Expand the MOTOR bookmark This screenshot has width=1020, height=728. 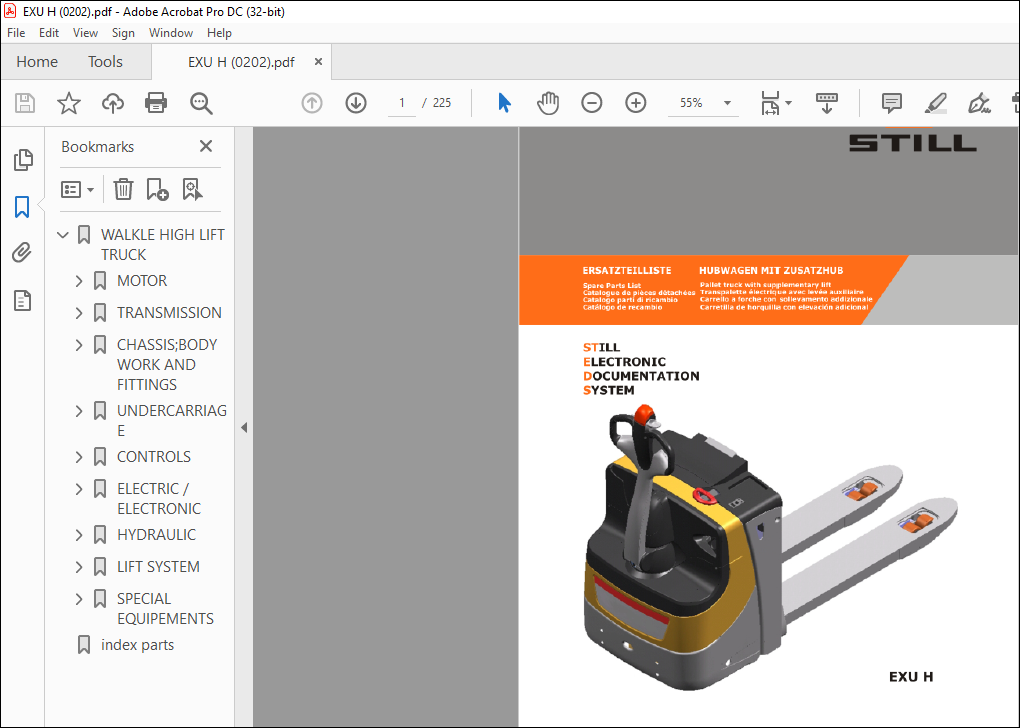click(x=79, y=281)
